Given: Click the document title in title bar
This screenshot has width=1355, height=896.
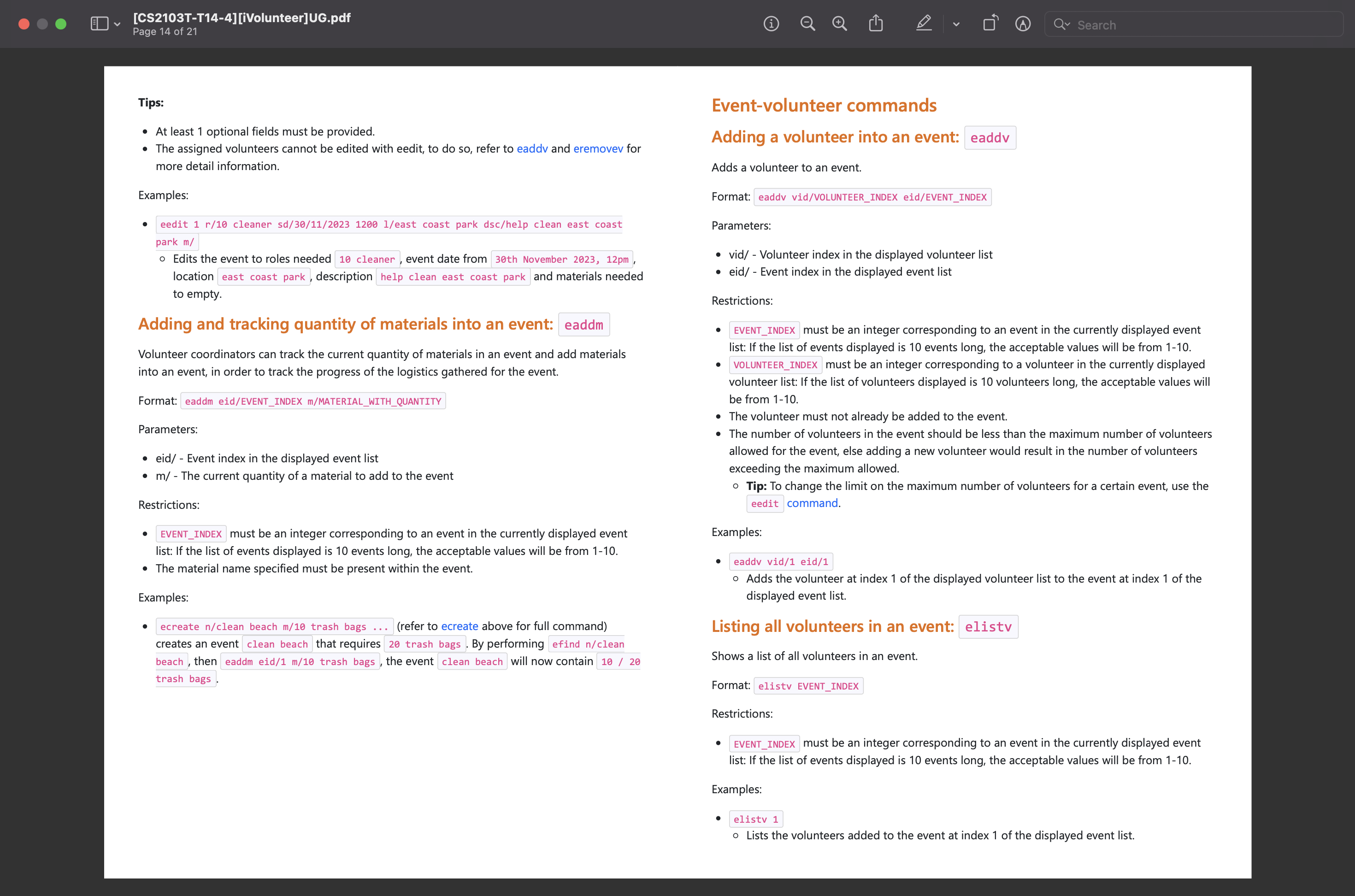Looking at the screenshot, I should pyautogui.click(x=242, y=18).
